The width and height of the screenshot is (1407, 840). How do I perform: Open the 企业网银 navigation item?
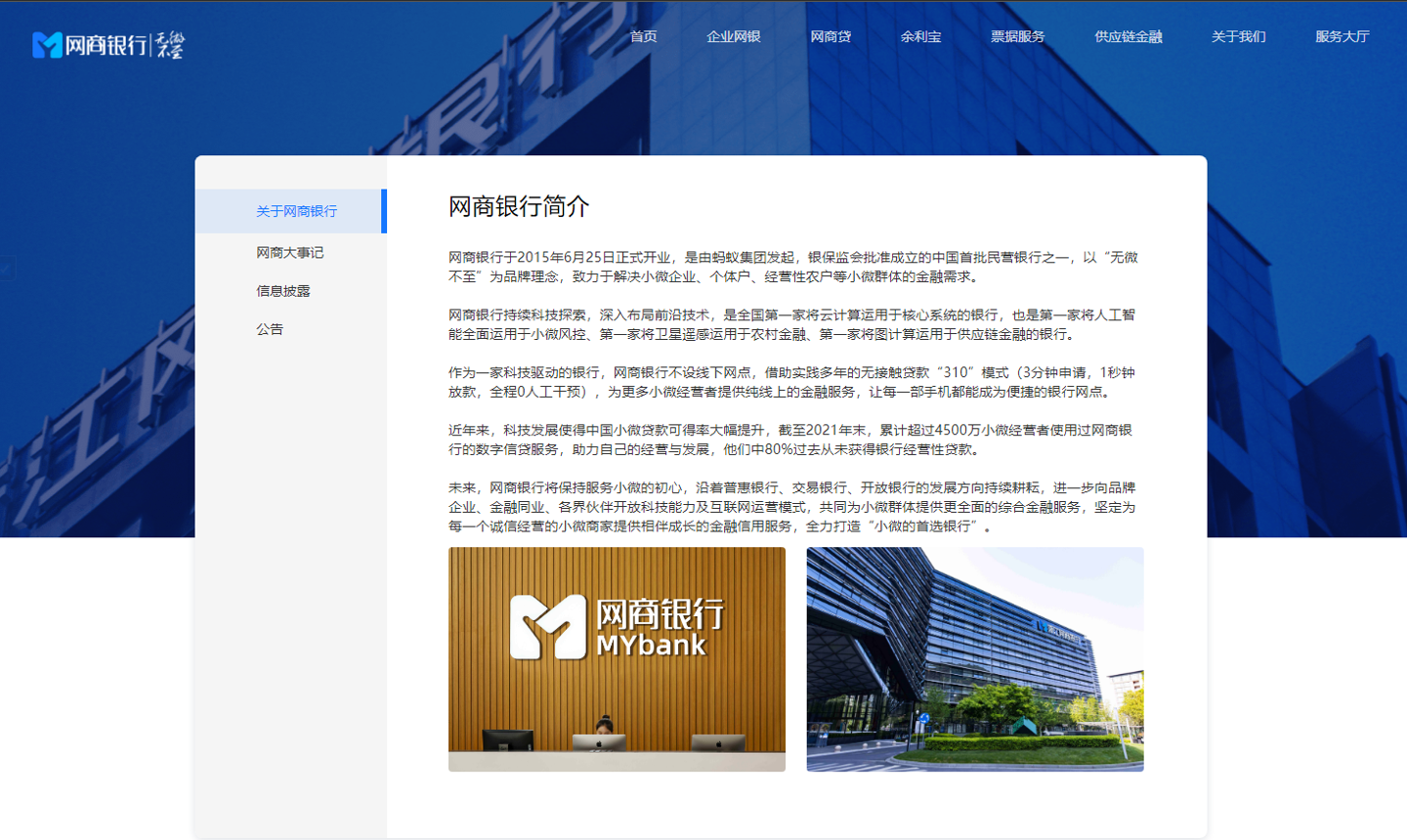tap(733, 37)
